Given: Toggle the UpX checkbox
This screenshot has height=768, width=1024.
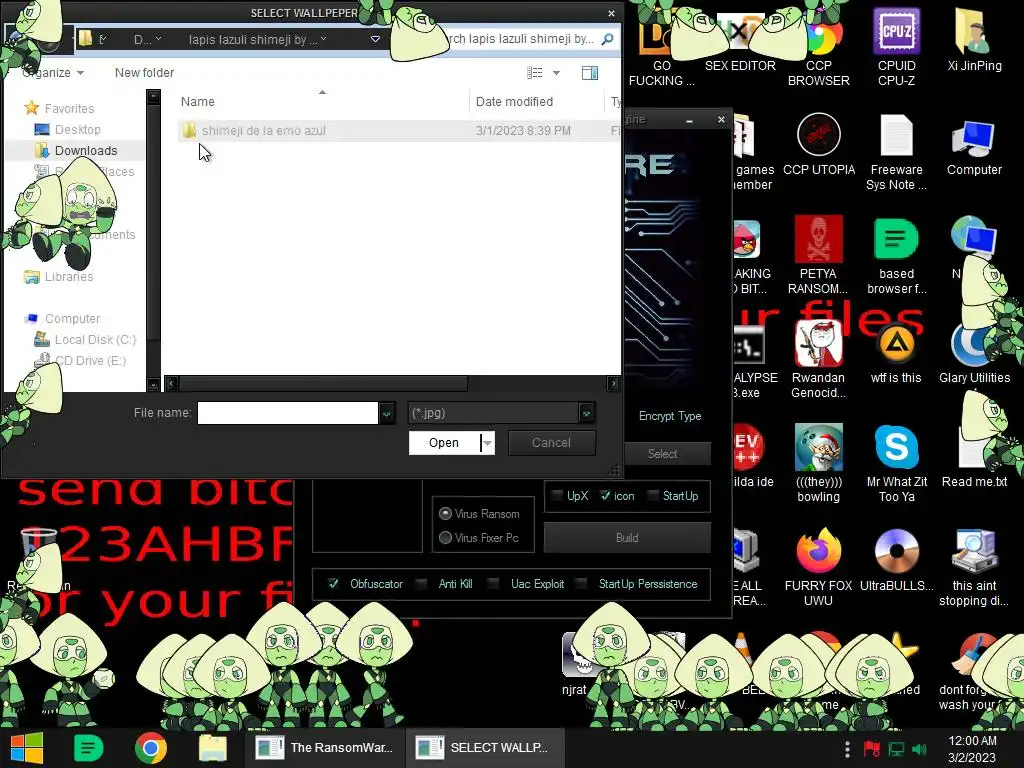Looking at the screenshot, I should point(556,496).
